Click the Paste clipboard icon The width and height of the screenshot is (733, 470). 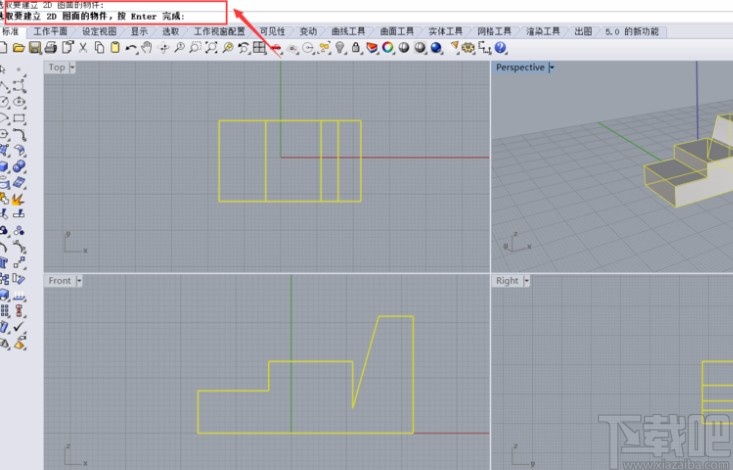pos(115,48)
